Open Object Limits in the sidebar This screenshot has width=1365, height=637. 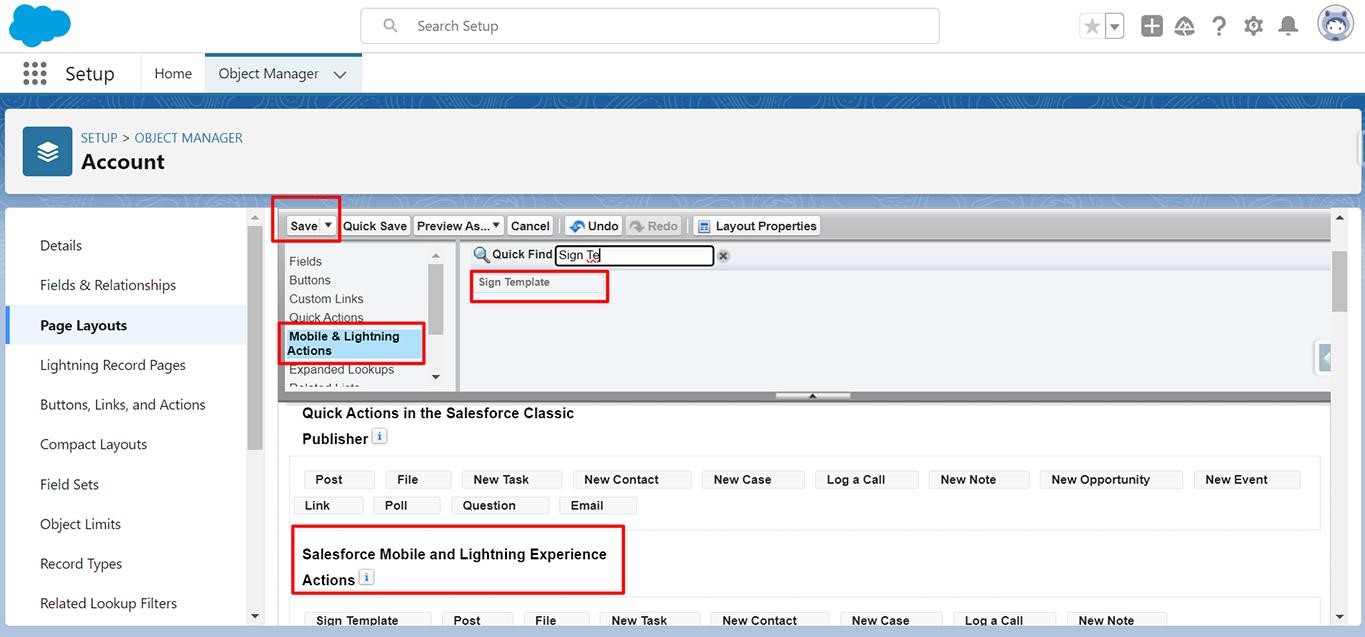tap(80, 524)
